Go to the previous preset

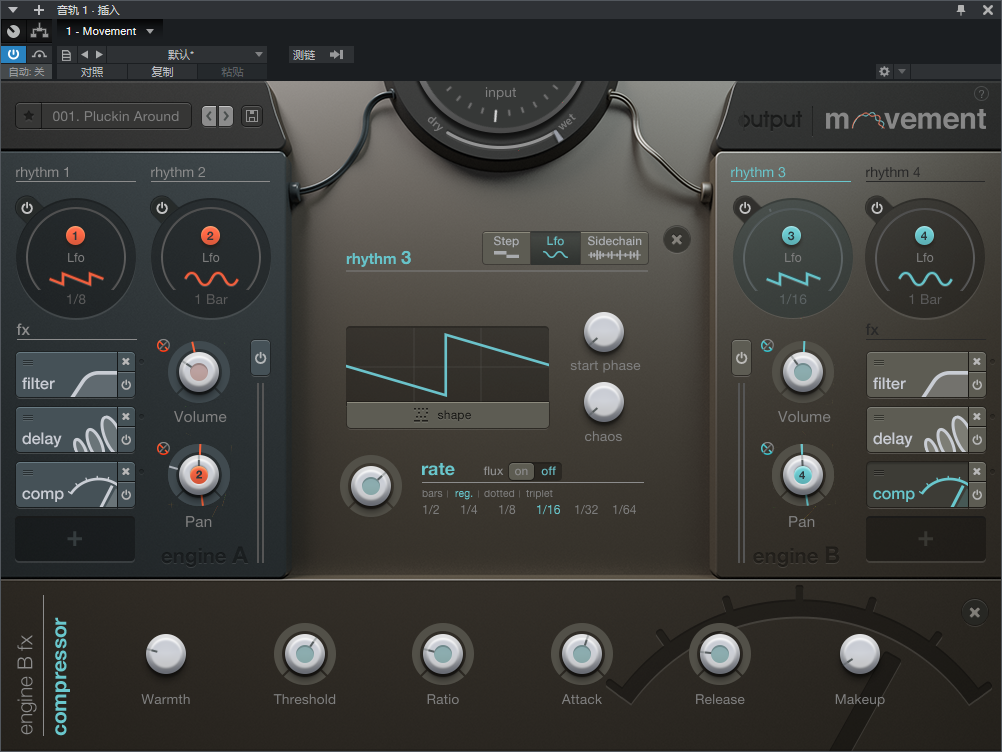point(209,116)
